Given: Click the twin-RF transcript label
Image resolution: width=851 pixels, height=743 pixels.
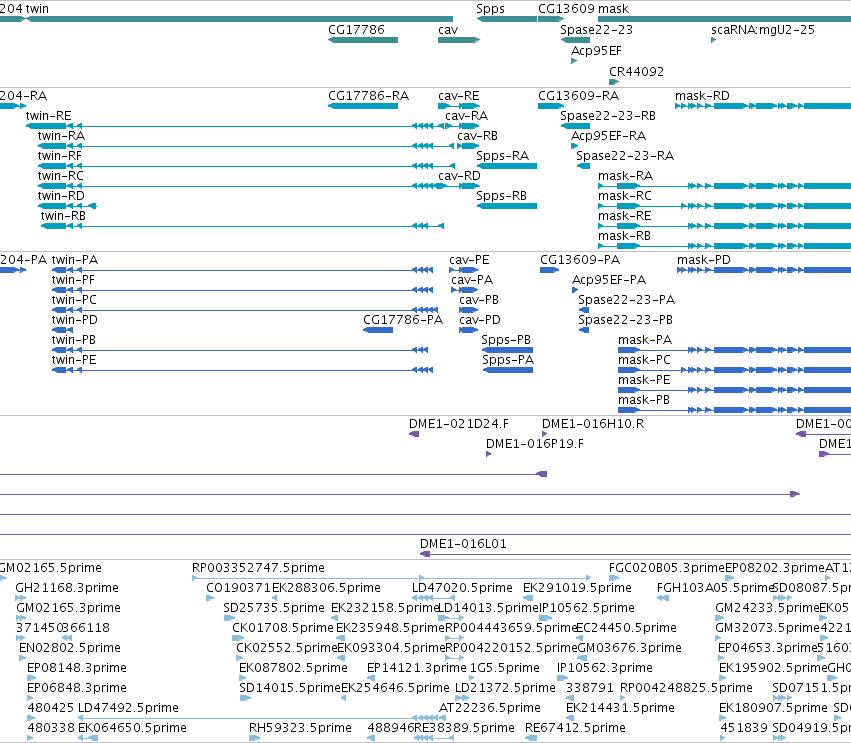Looking at the screenshot, I should pos(59,156).
